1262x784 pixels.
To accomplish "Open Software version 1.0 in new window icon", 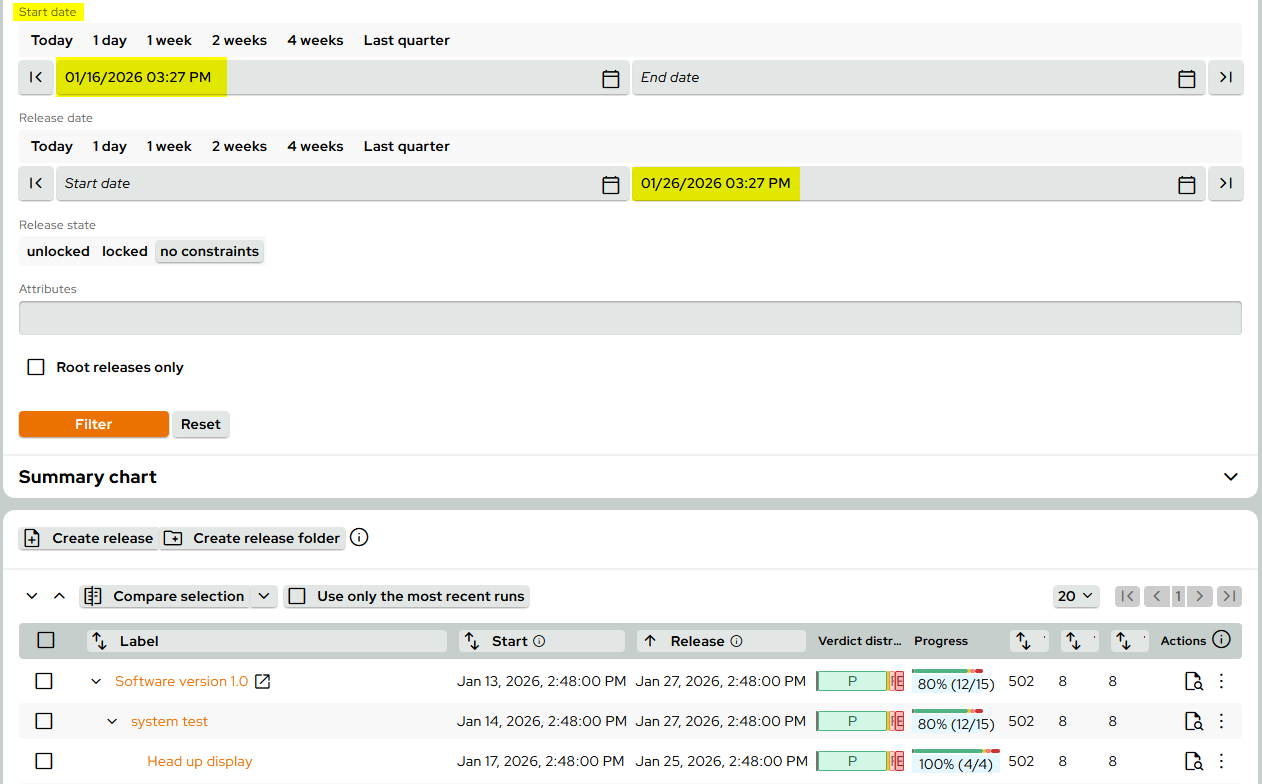I will tap(261, 680).
